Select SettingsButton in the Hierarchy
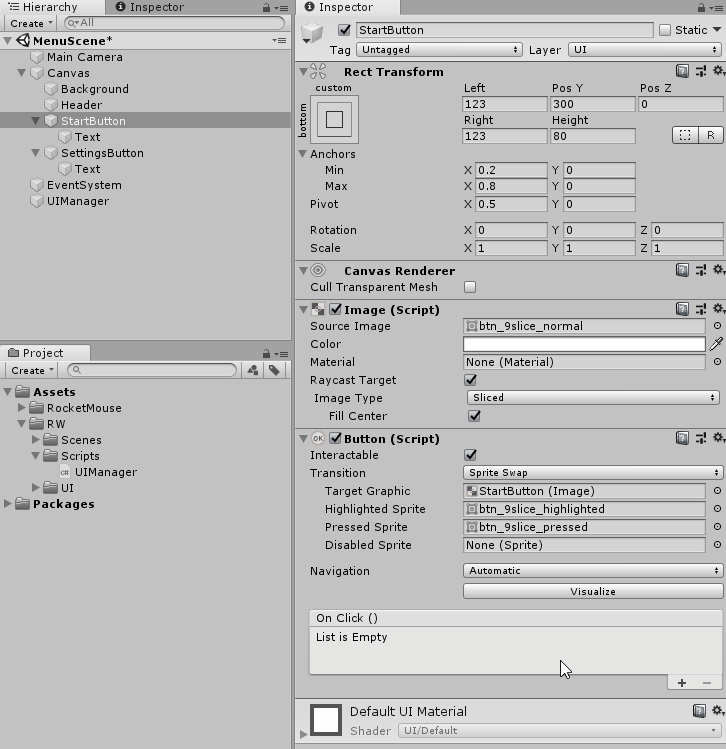726x749 pixels. click(x=101, y=153)
